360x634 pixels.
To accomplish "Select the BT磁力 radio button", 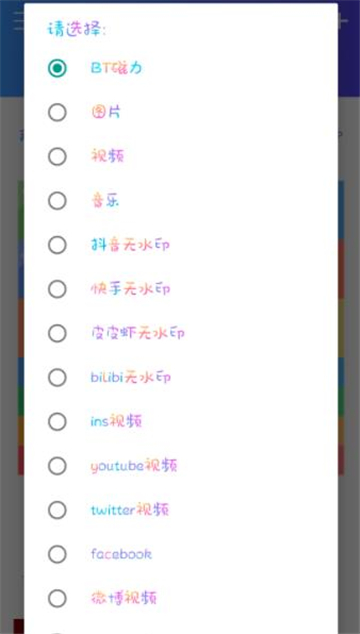I will coord(57,68).
